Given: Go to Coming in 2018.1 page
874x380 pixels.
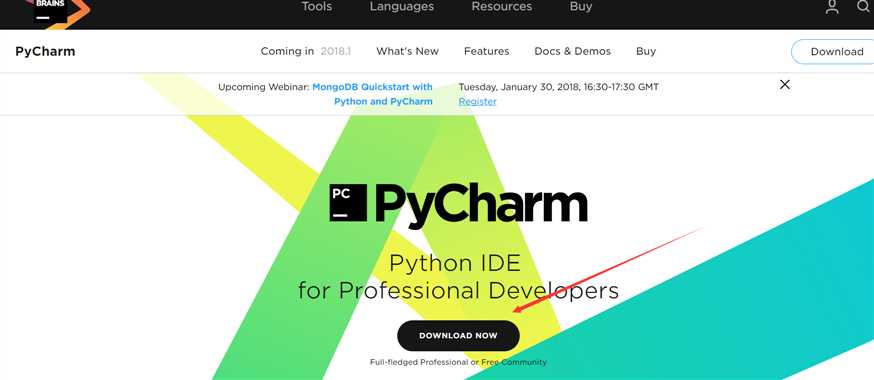Looking at the screenshot, I should [306, 51].
